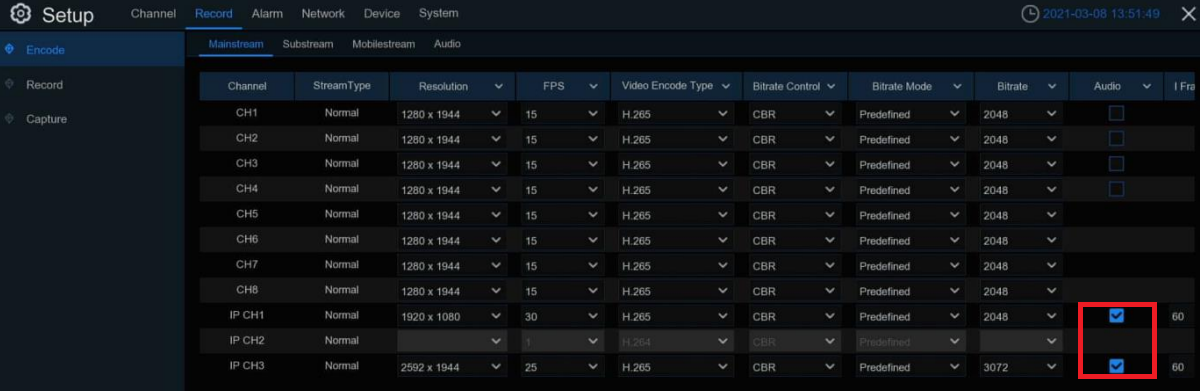This screenshot has width=1200, height=391.
Task: Click the I Frame value 60 for IP CH3
Action: pyautogui.click(x=1178, y=366)
